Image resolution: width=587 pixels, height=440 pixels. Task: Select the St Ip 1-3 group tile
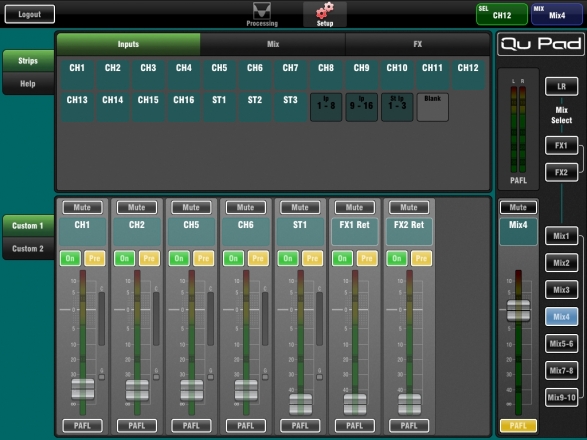[x=397, y=107]
